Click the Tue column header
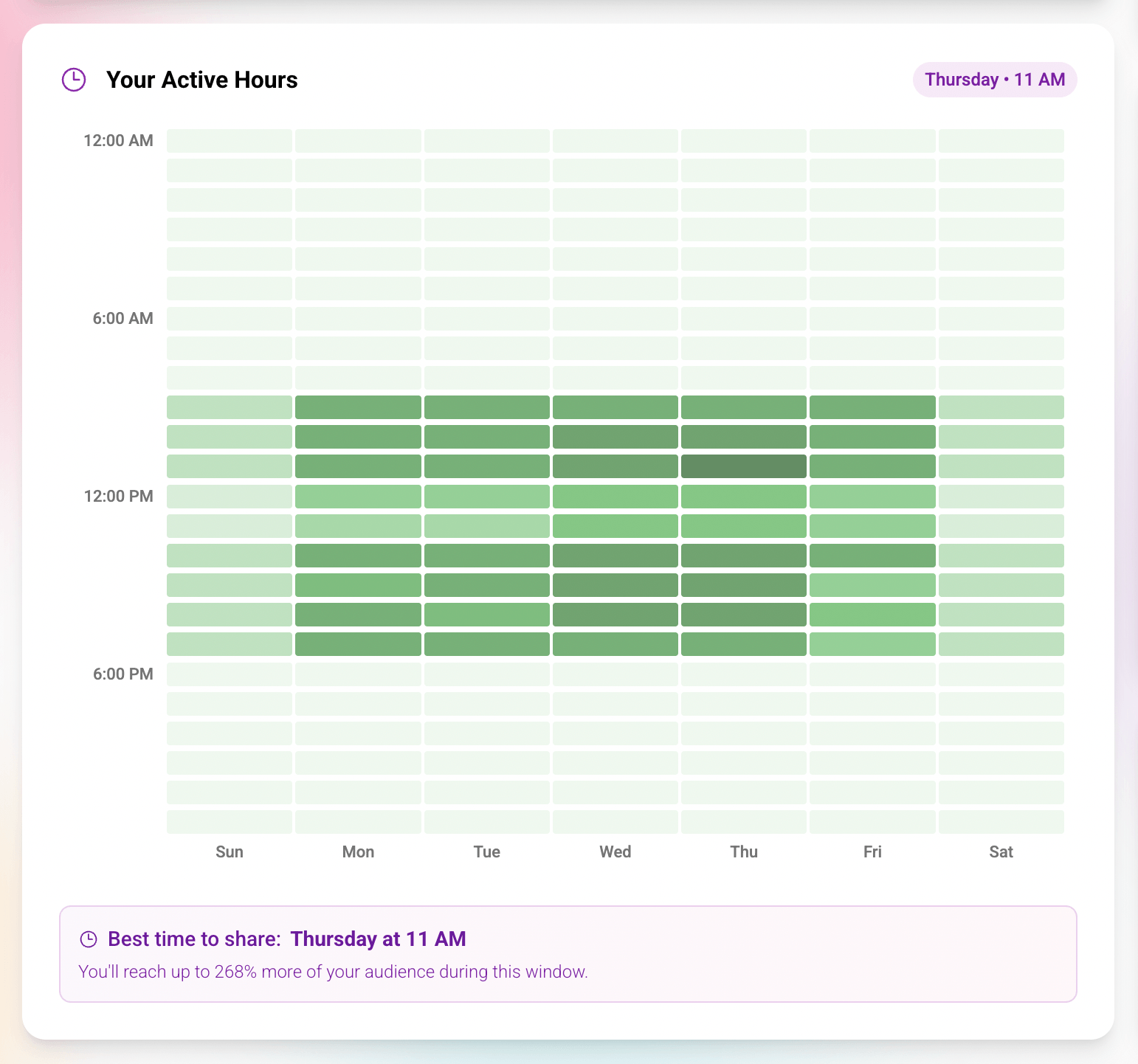1138x1064 pixels. (x=486, y=851)
